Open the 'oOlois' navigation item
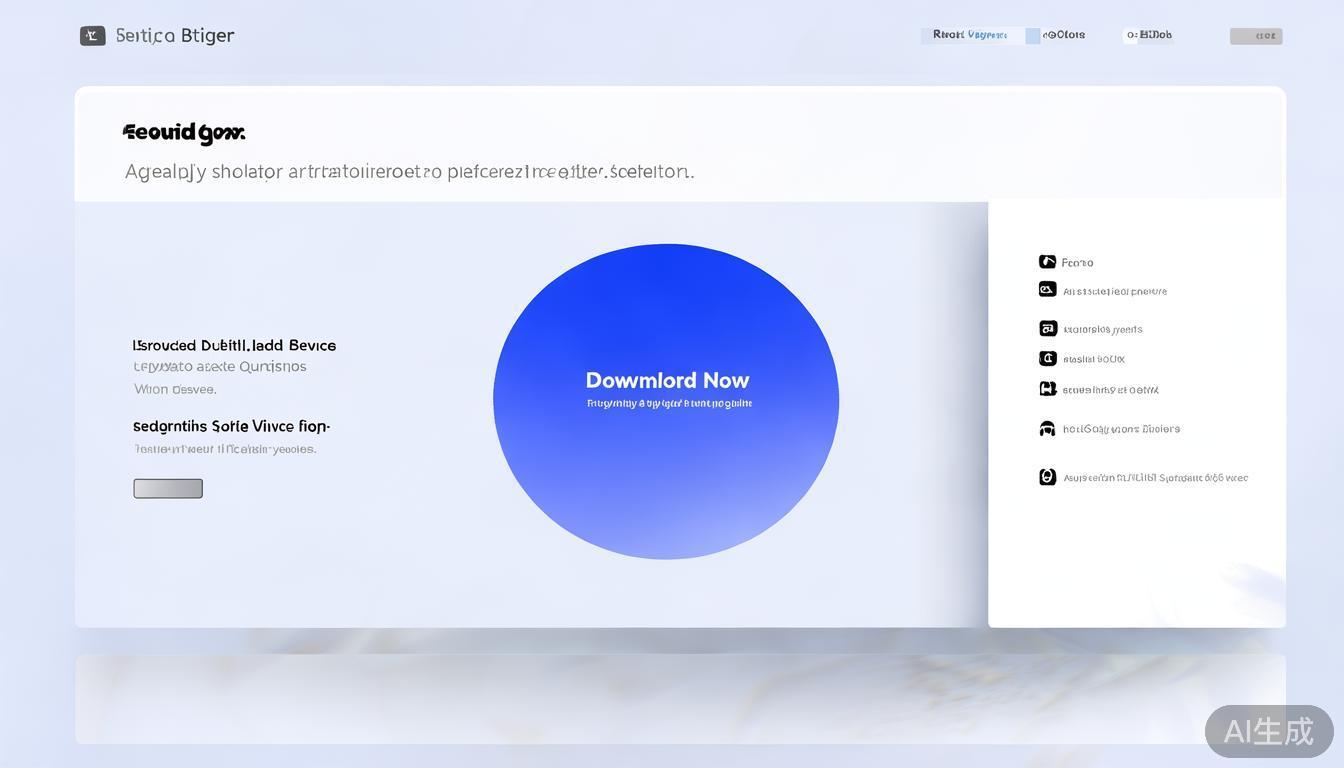 pos(1064,35)
